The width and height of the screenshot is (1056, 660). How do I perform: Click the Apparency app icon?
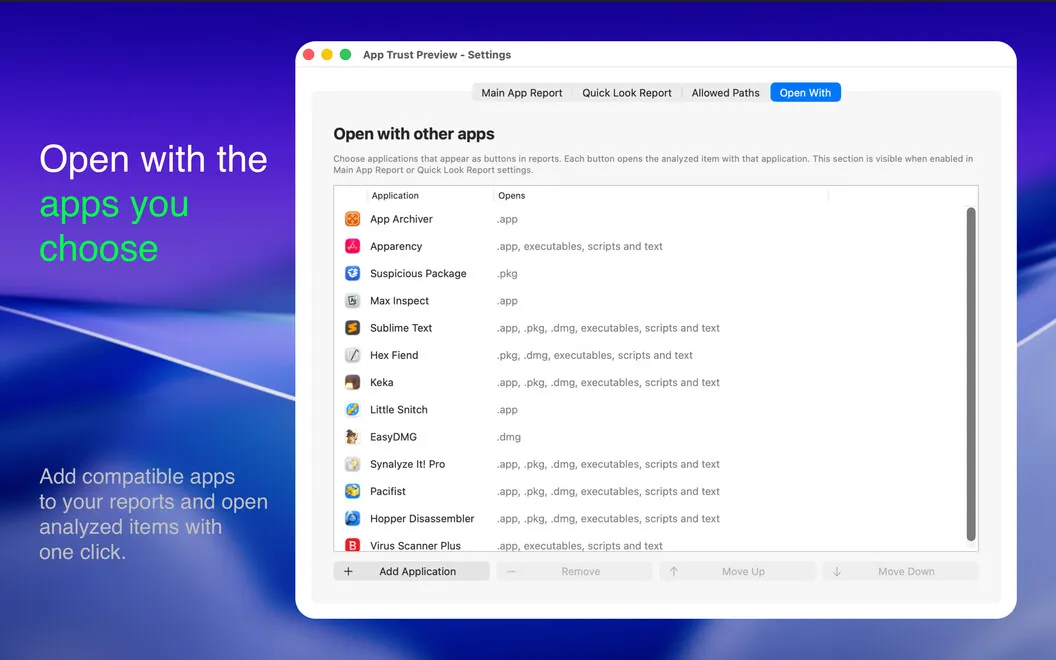(352, 246)
